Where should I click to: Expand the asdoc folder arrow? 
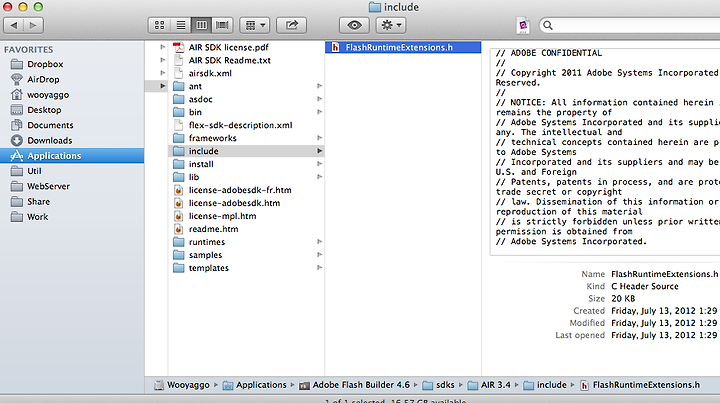pos(319,99)
